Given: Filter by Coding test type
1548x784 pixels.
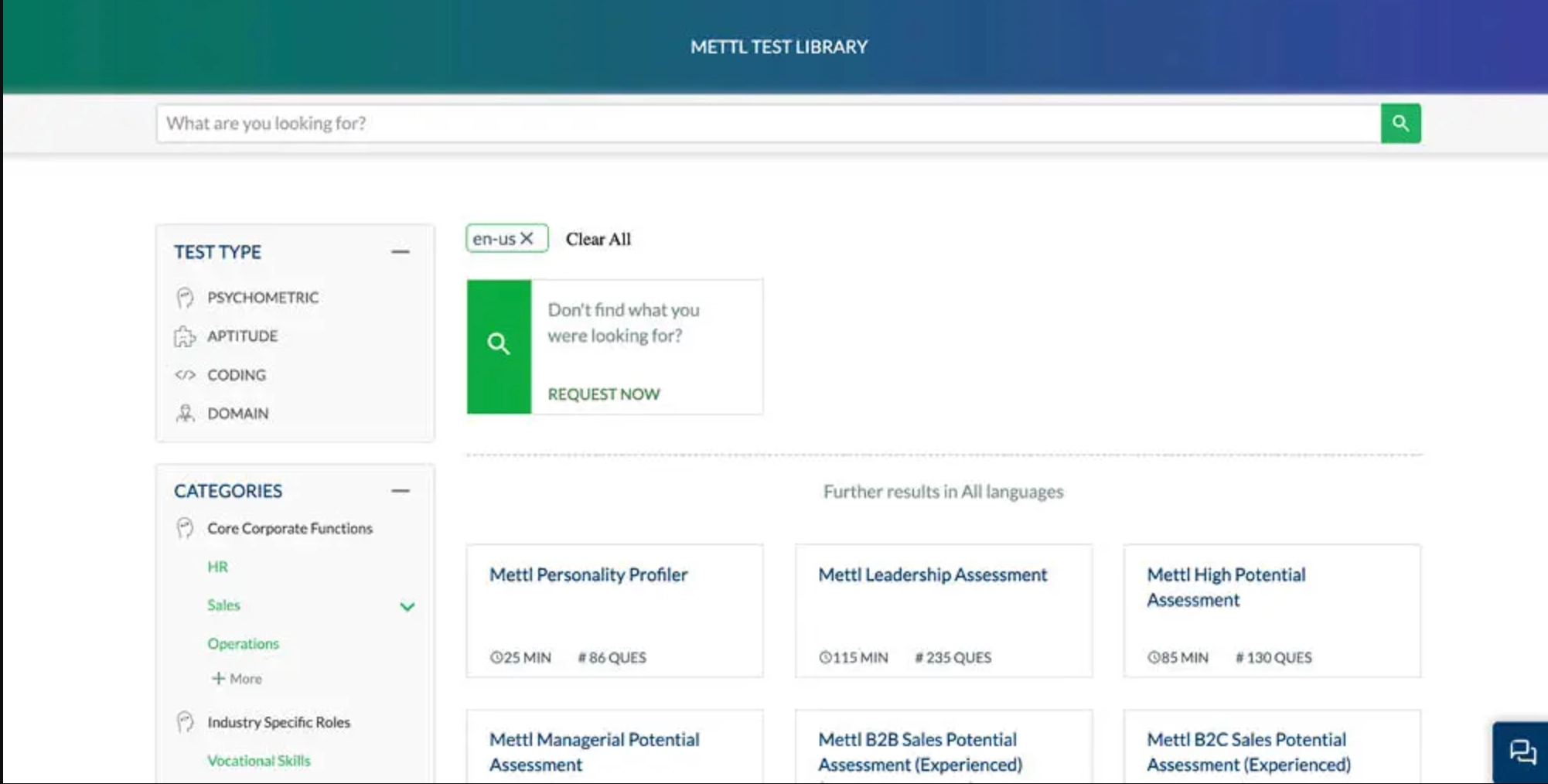Looking at the screenshot, I should pos(237,375).
